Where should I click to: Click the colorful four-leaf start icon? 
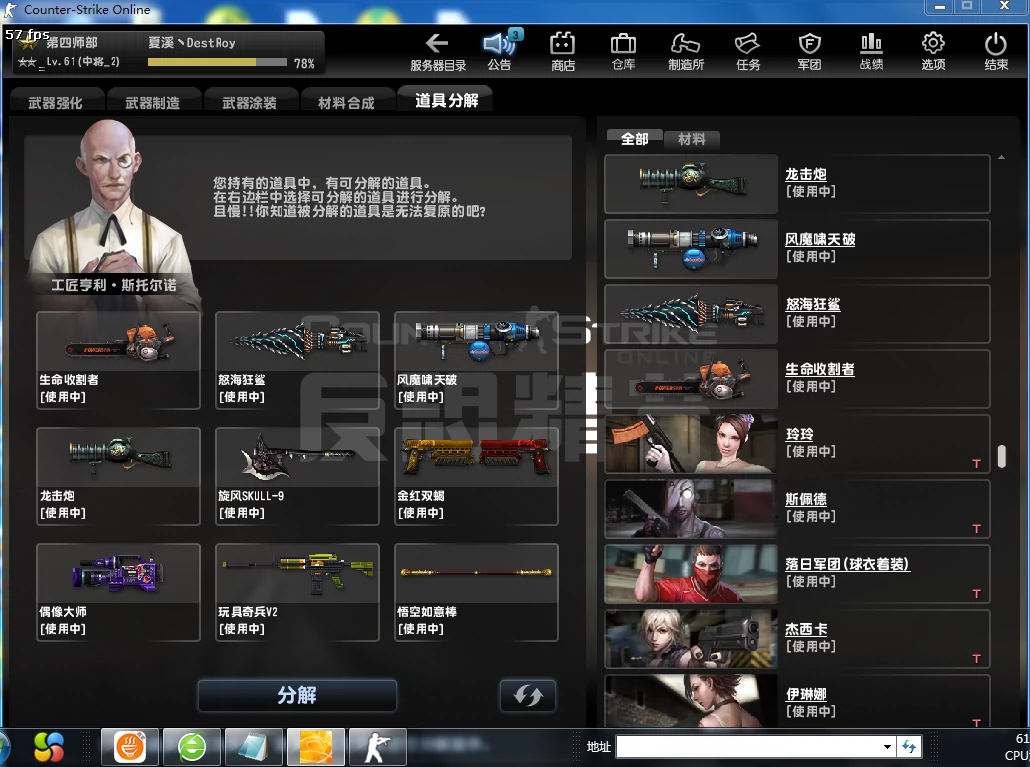coord(49,747)
